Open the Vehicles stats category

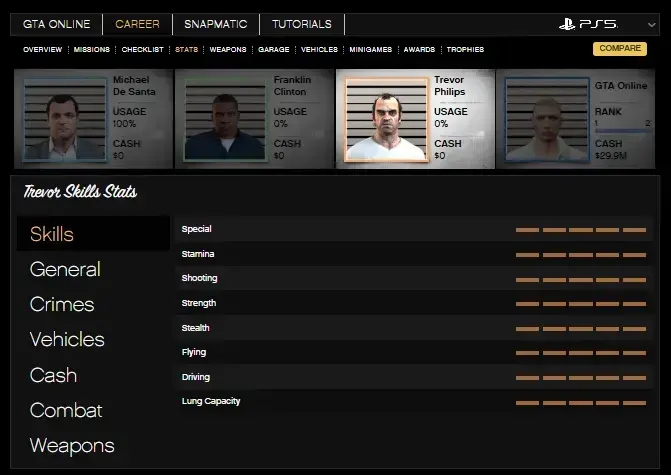point(67,339)
